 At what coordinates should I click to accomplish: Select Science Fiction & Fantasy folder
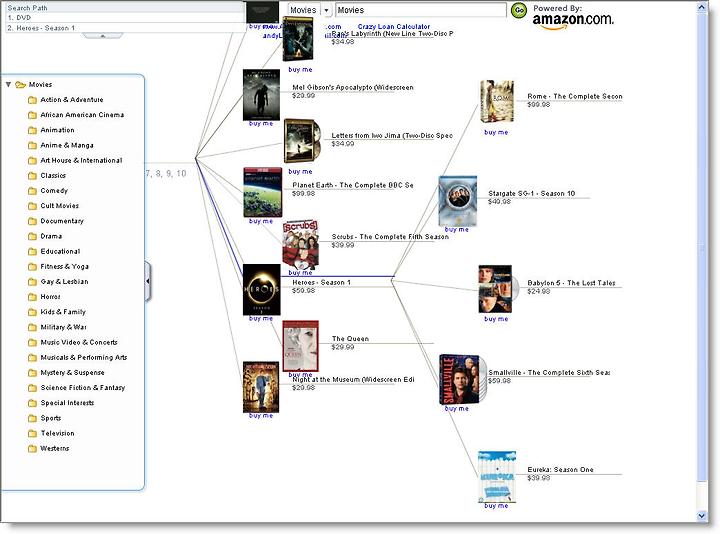(76, 388)
